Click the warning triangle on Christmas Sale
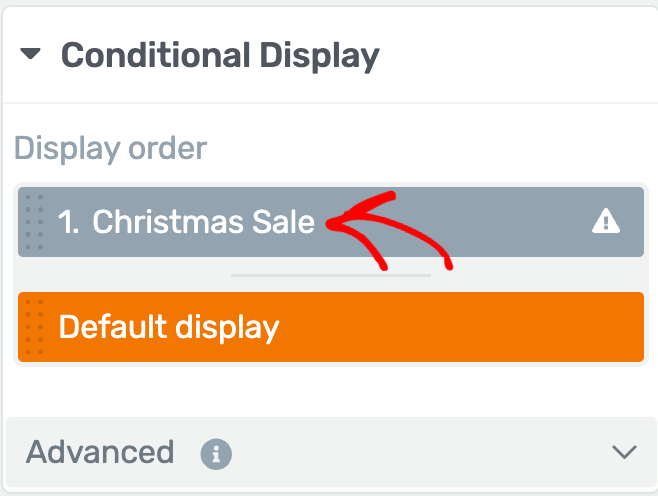 606,221
